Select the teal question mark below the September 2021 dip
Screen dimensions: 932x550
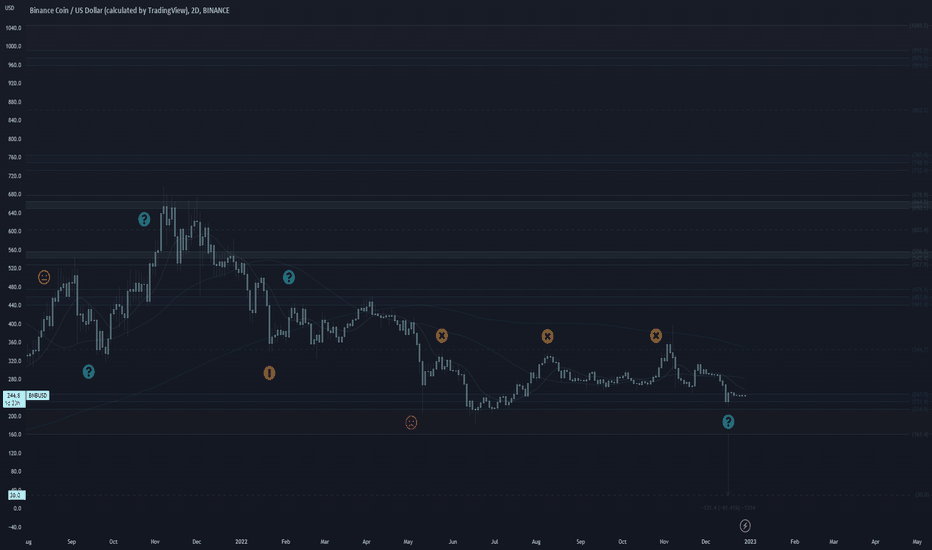click(x=89, y=372)
